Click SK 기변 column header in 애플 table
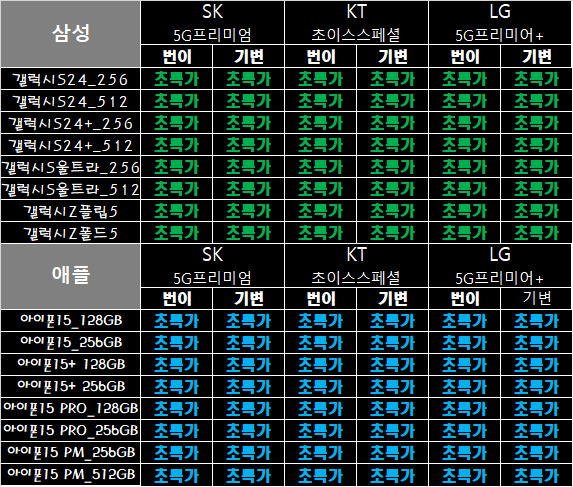 (x=248, y=298)
